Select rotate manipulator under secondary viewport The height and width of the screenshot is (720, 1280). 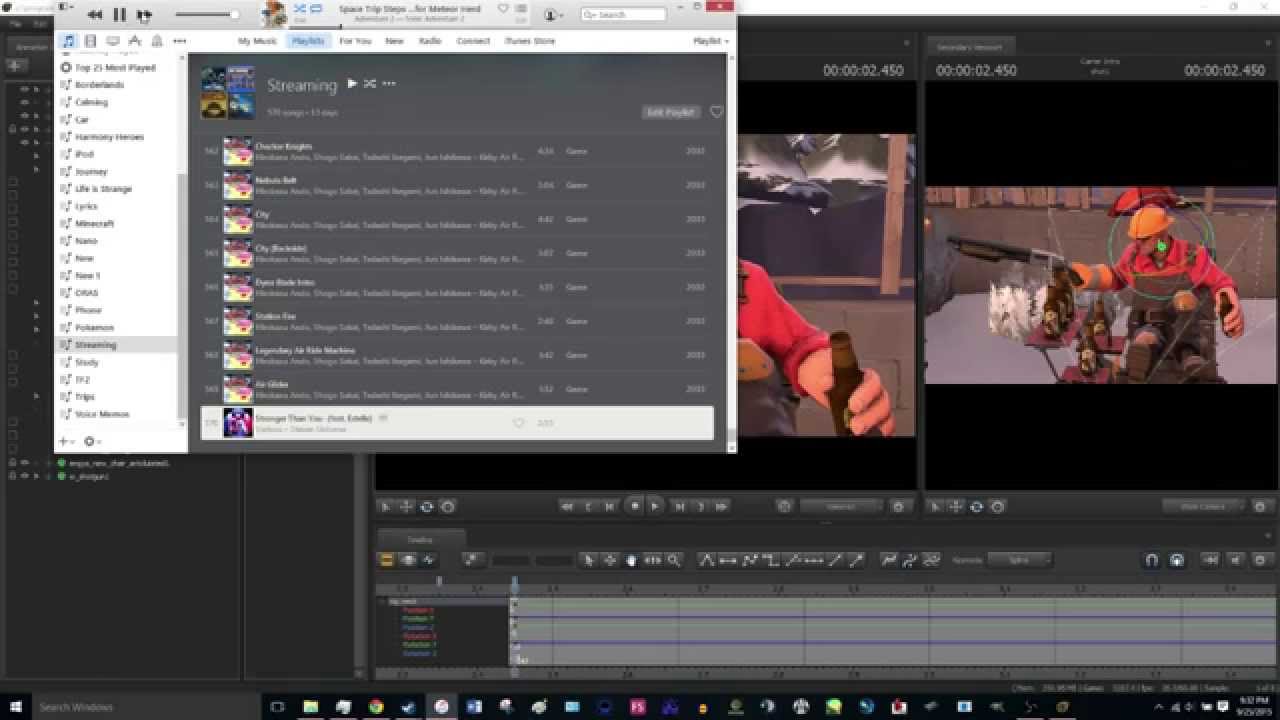click(976, 507)
